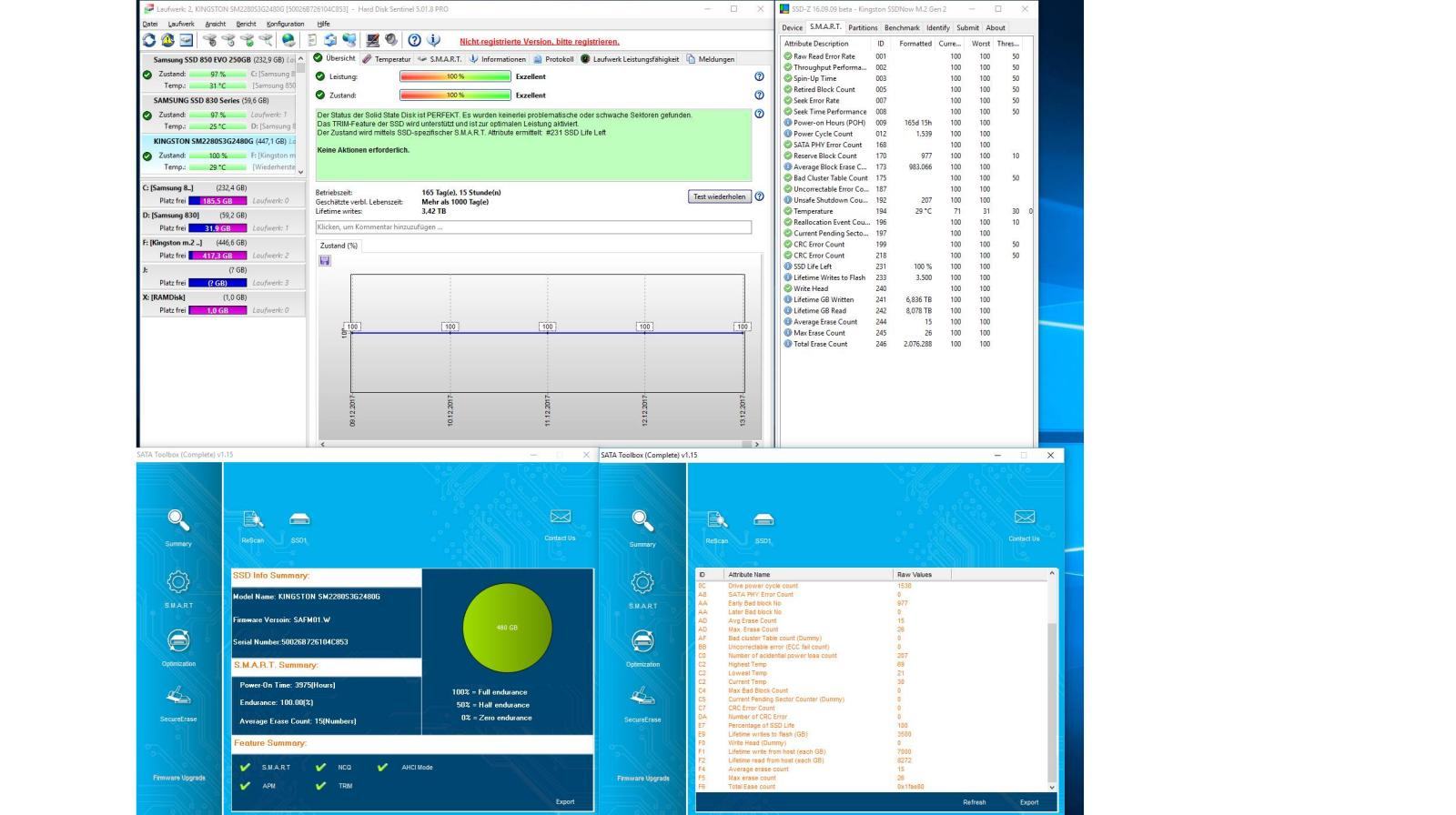Click Raw Values column header in SATA Toolbox

922,575
